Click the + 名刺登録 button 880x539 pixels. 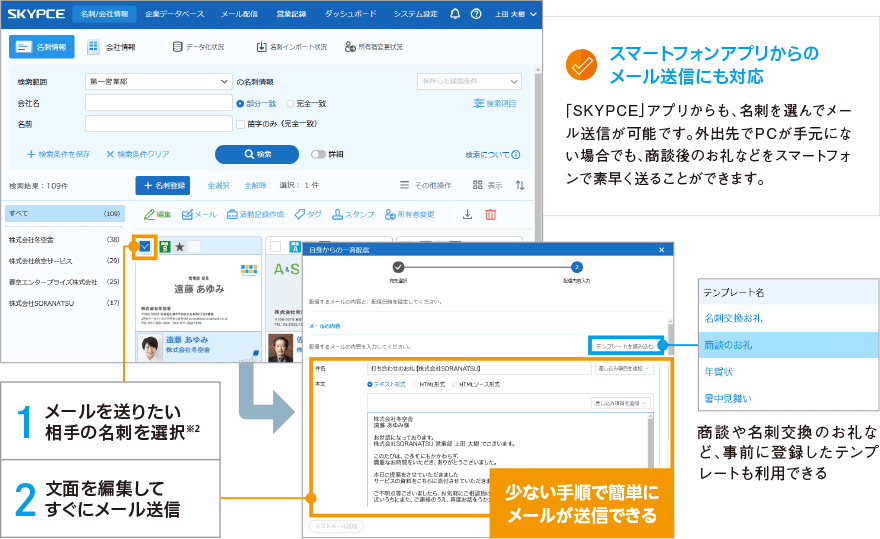pyautogui.click(x=163, y=185)
